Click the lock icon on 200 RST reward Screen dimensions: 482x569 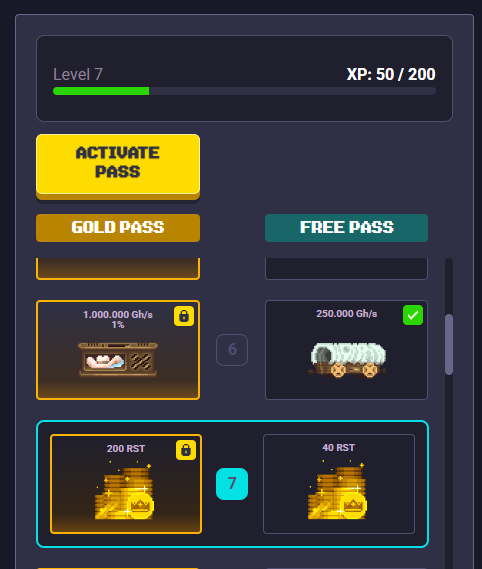[186, 450]
